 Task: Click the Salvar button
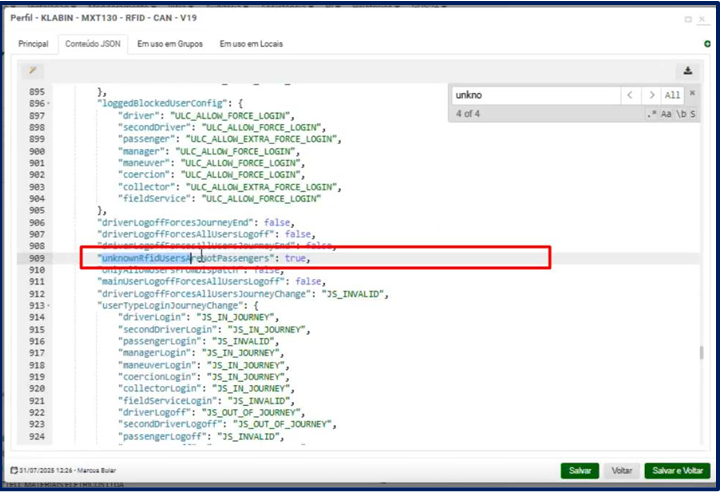click(580, 470)
